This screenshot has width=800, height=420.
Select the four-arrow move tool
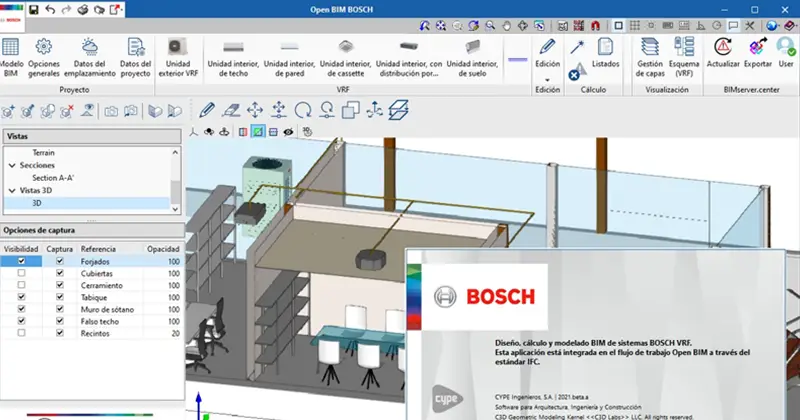(255, 110)
